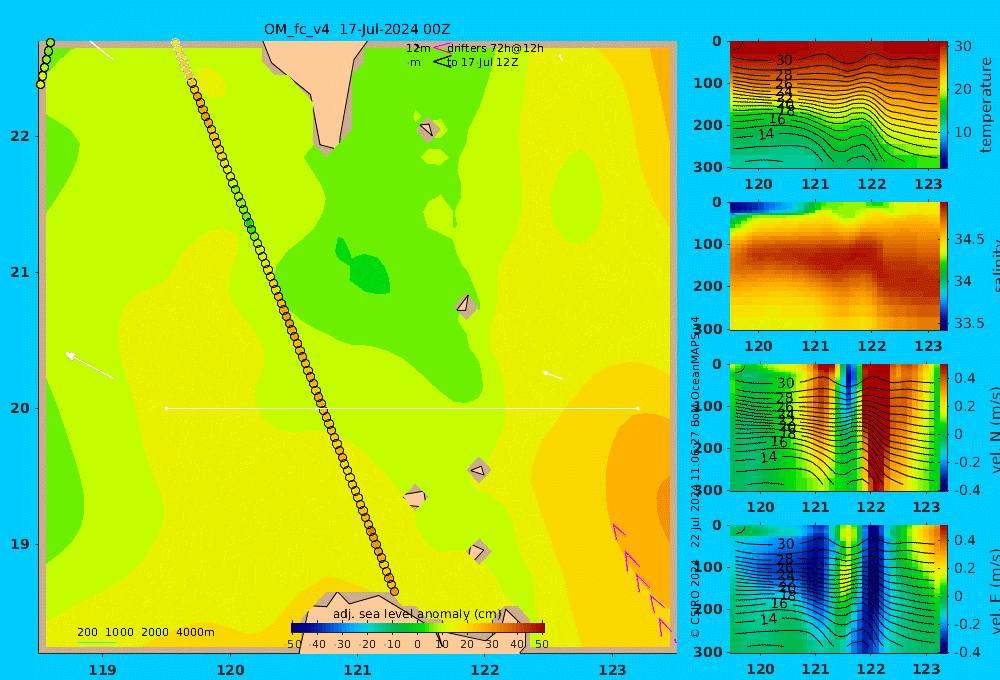
Task: Click the '200 1000 2000 4000m' depth legend
Action: click(x=145, y=632)
